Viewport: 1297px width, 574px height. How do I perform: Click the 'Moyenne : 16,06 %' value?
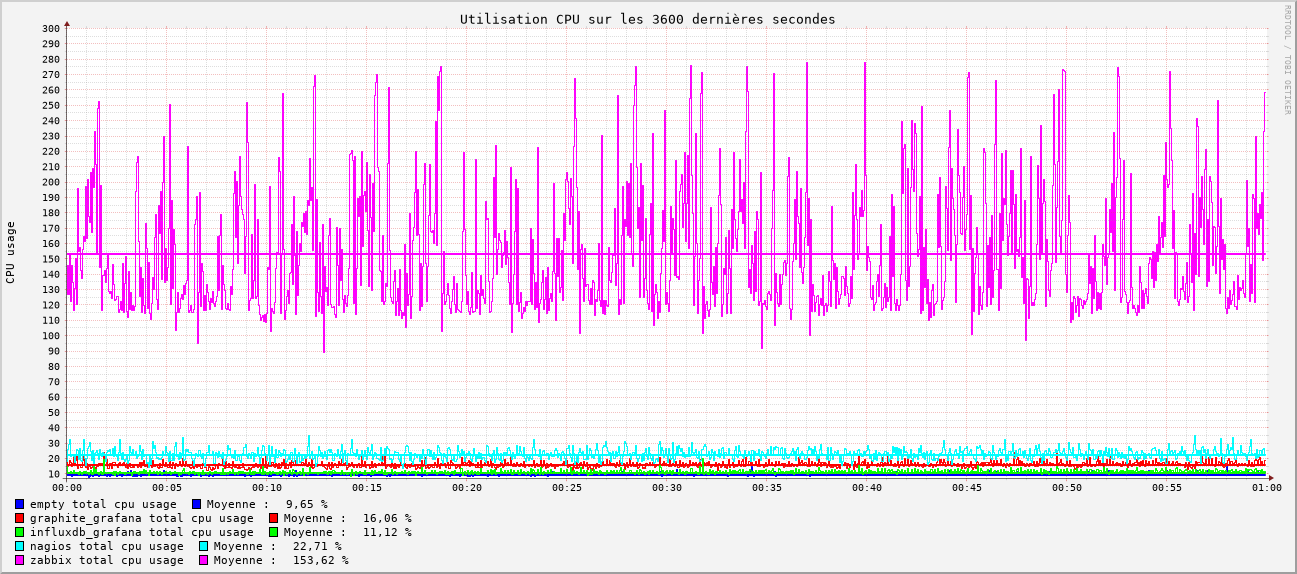[x=348, y=518]
